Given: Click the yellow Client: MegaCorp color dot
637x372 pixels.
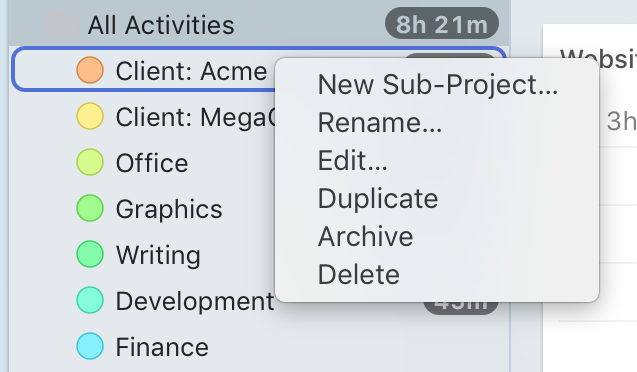Looking at the screenshot, I should click(90, 116).
